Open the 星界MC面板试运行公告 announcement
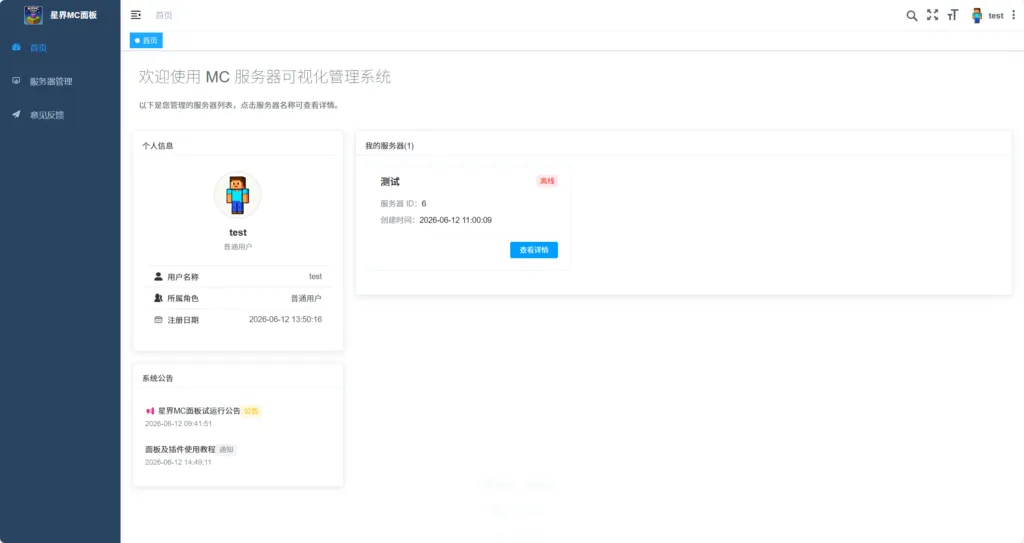The height and width of the screenshot is (543, 1024). click(x=199, y=411)
